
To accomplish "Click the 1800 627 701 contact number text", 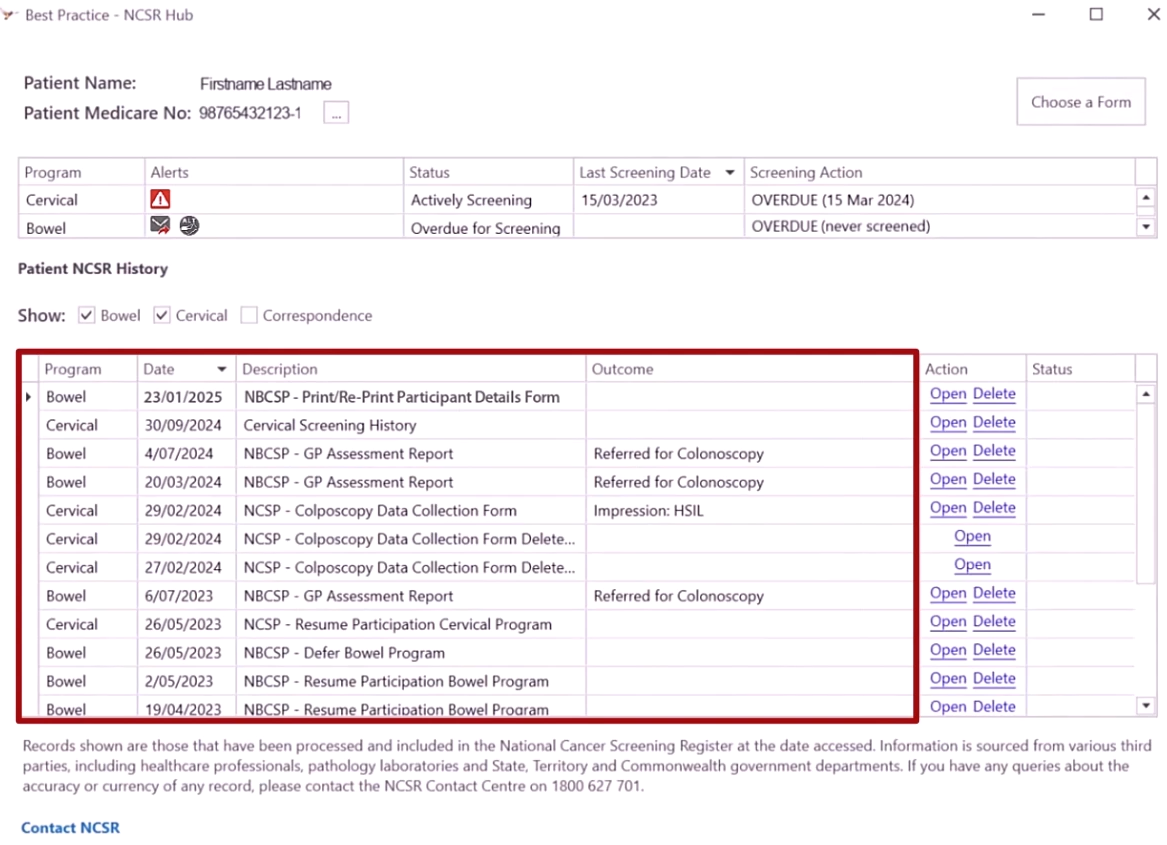I will 595,786.
